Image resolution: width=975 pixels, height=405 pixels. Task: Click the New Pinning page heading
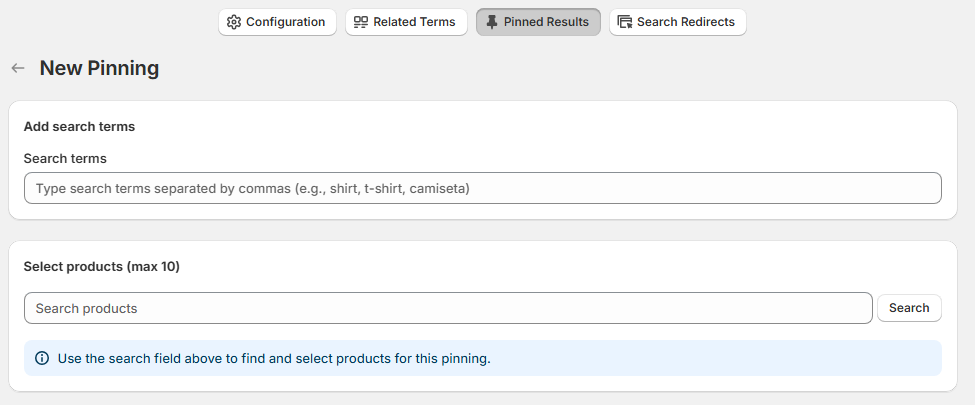click(x=99, y=68)
